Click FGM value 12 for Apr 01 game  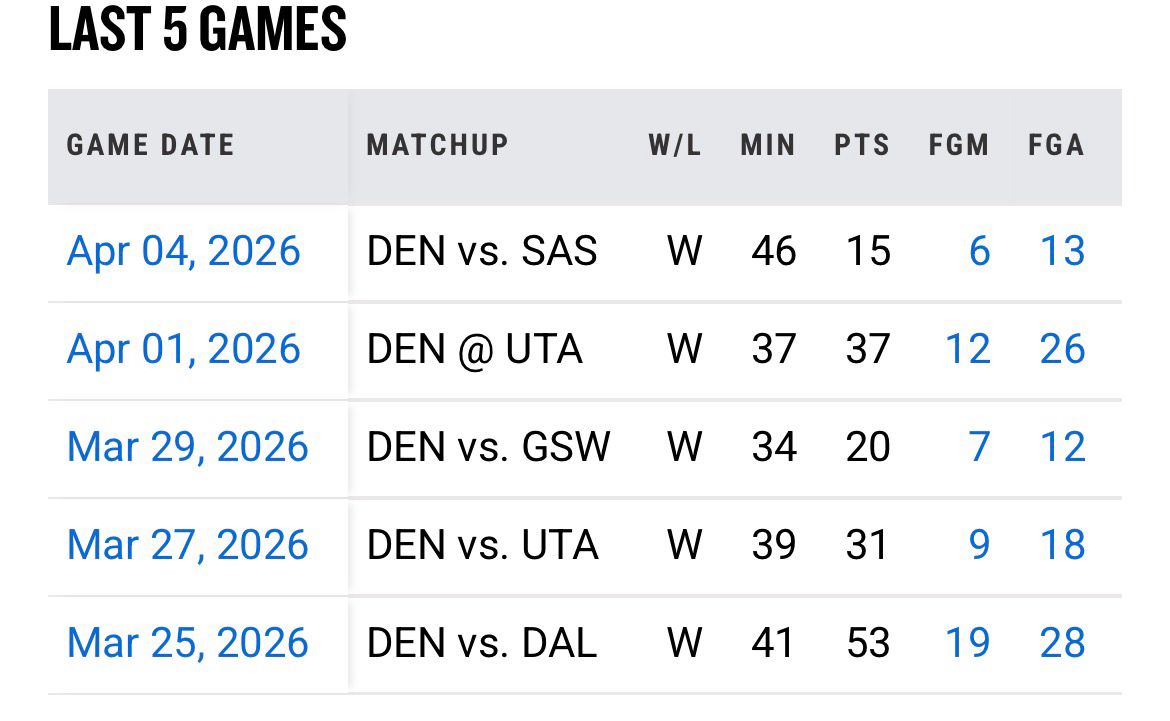(967, 349)
